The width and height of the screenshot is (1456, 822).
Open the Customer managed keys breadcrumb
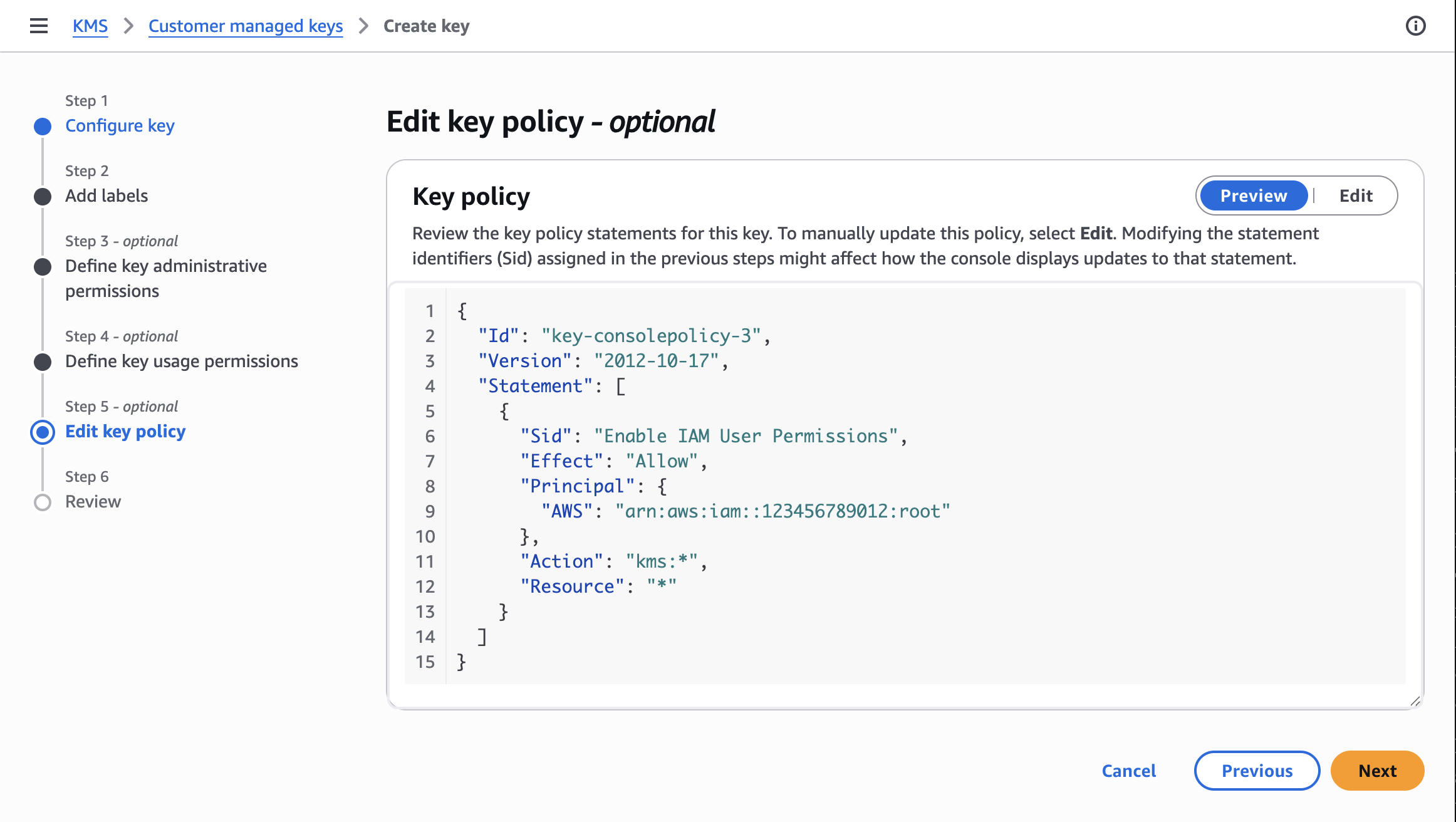pos(246,26)
